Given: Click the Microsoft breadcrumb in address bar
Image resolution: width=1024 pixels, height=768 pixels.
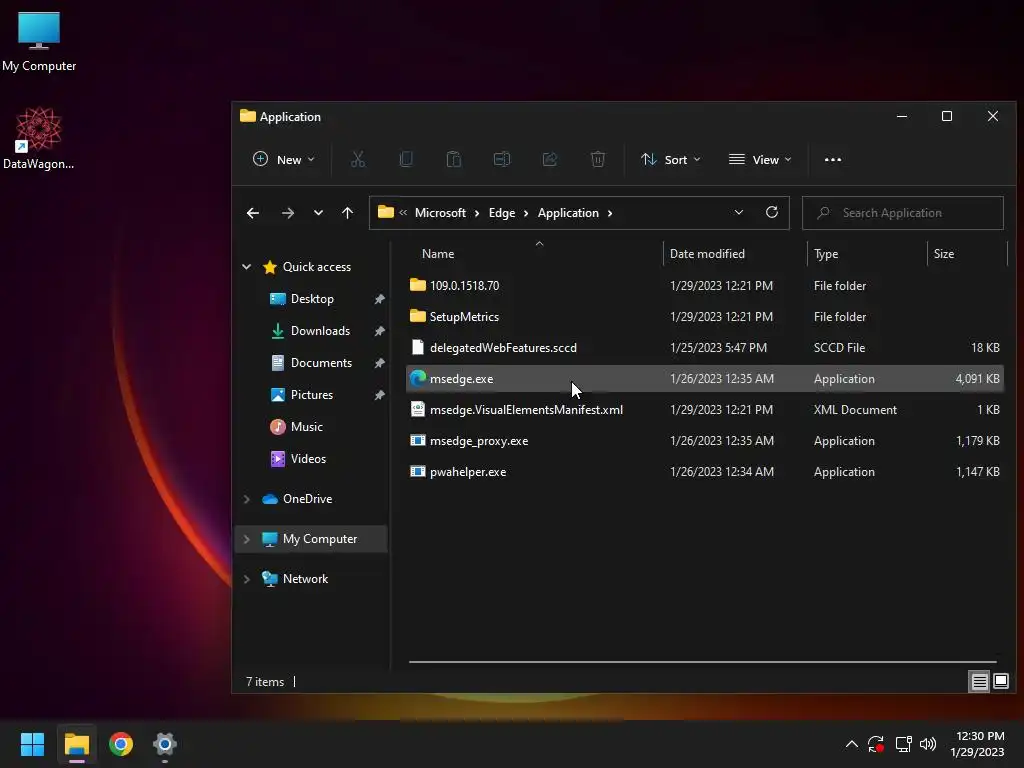Looking at the screenshot, I should tap(440, 213).
